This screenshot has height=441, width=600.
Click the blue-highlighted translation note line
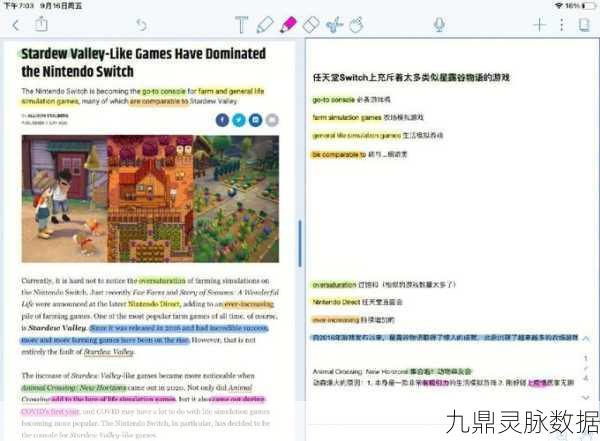[445, 338]
